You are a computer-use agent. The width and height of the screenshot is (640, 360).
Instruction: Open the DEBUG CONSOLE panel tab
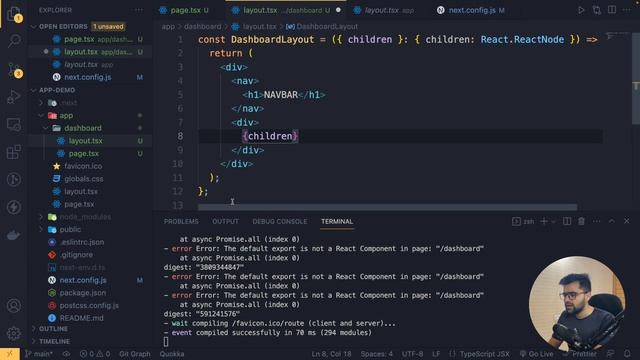pyautogui.click(x=280, y=221)
